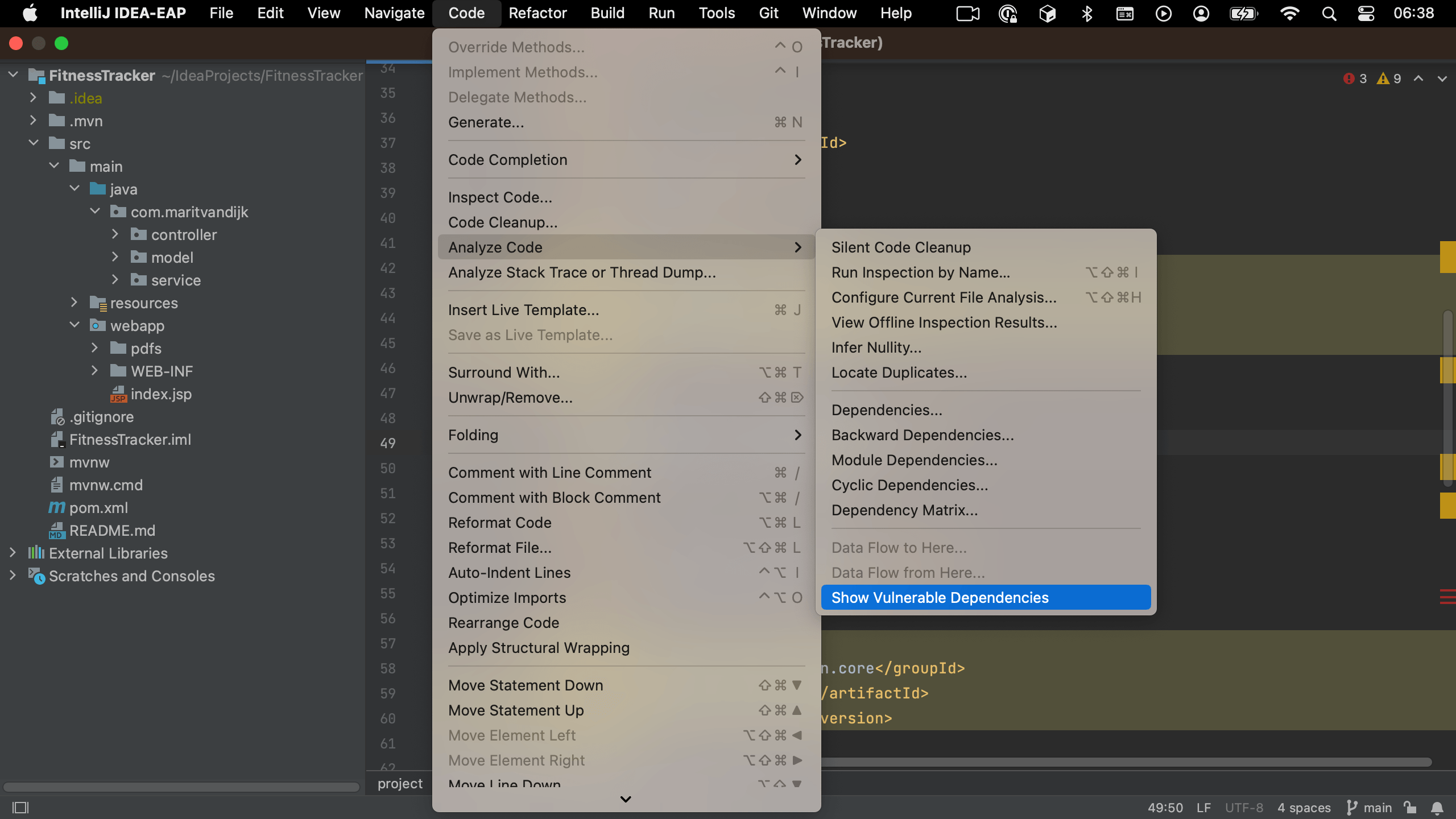Viewport: 1456px width, 819px height.
Task: Choose Locate Duplicates... item
Action: [x=986, y=373]
